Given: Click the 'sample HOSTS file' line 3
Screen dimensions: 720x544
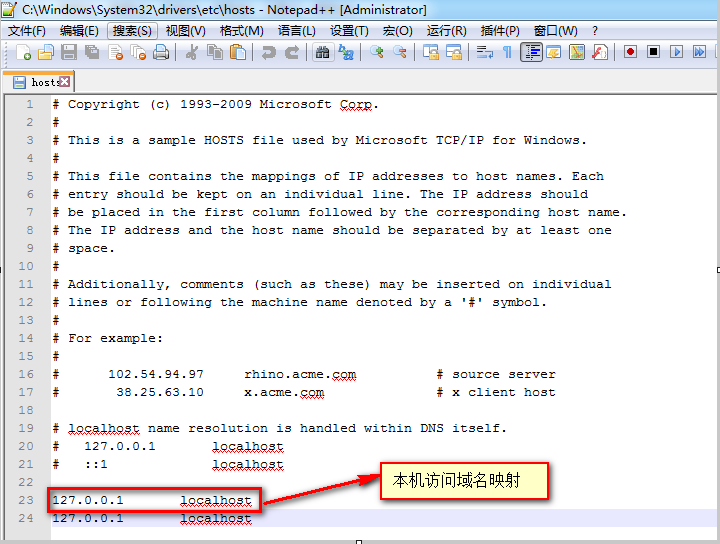Looking at the screenshot, I should (x=320, y=140).
